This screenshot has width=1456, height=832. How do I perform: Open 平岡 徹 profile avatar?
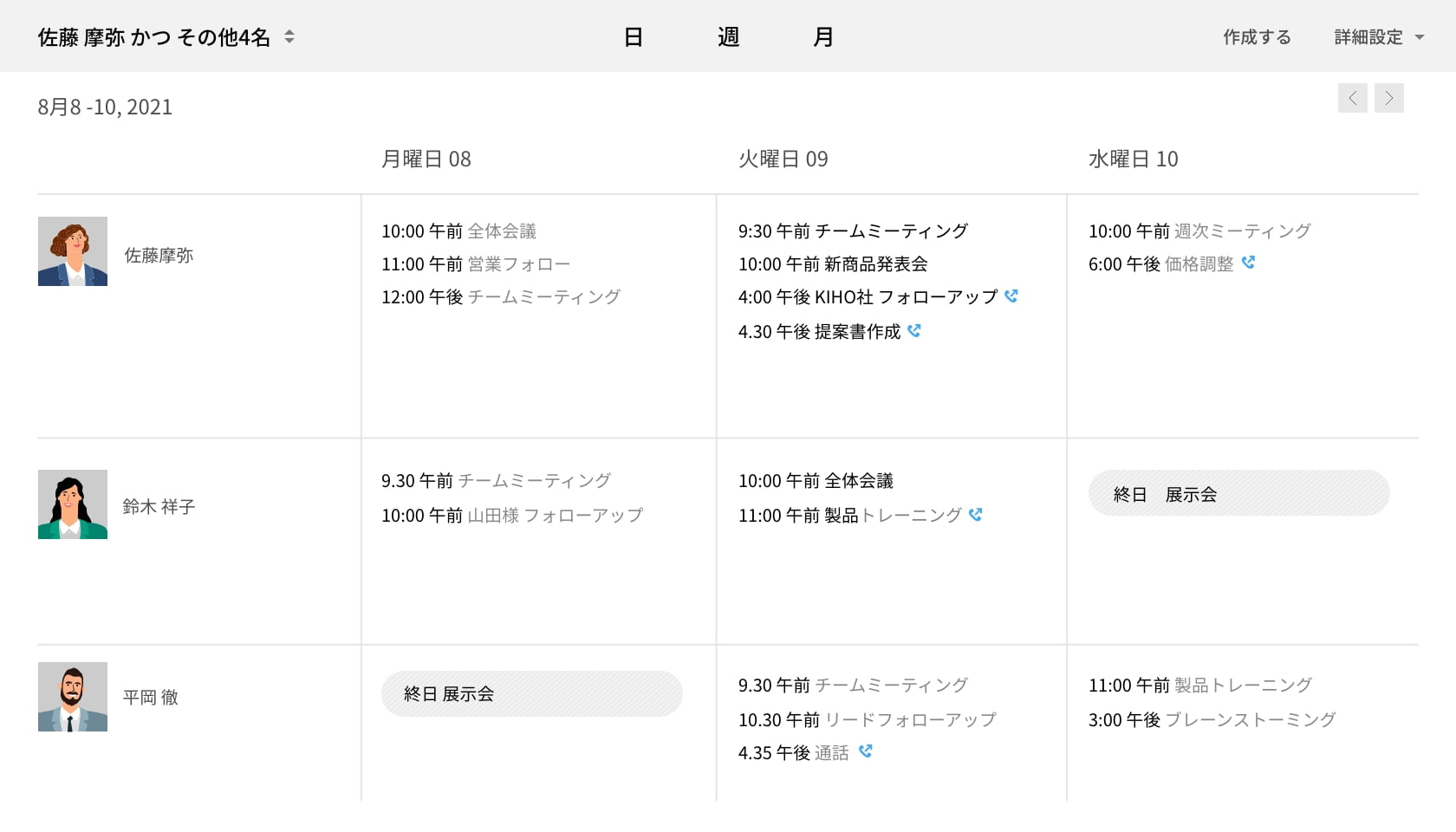(x=73, y=697)
